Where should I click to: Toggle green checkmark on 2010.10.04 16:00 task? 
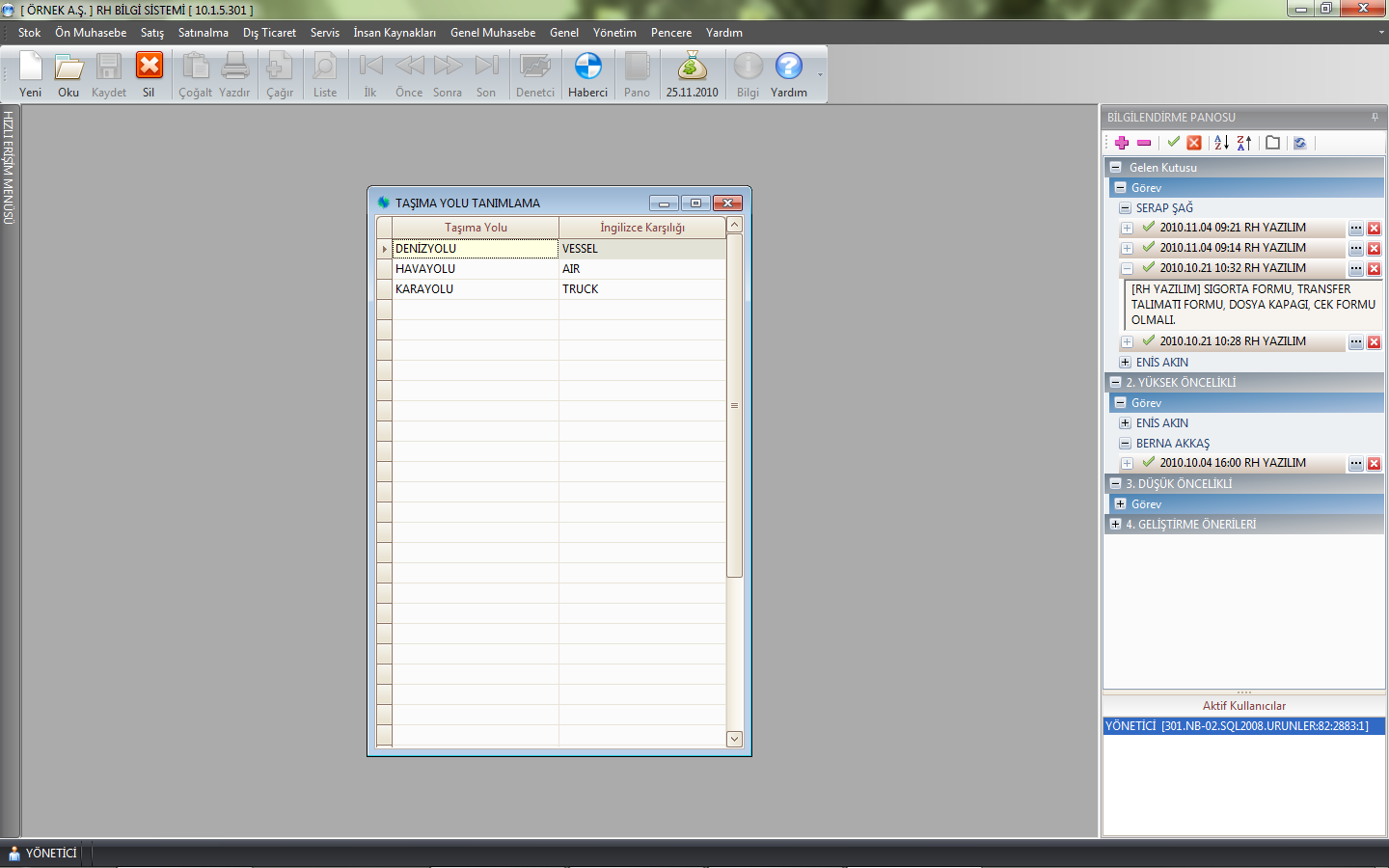click(1148, 463)
